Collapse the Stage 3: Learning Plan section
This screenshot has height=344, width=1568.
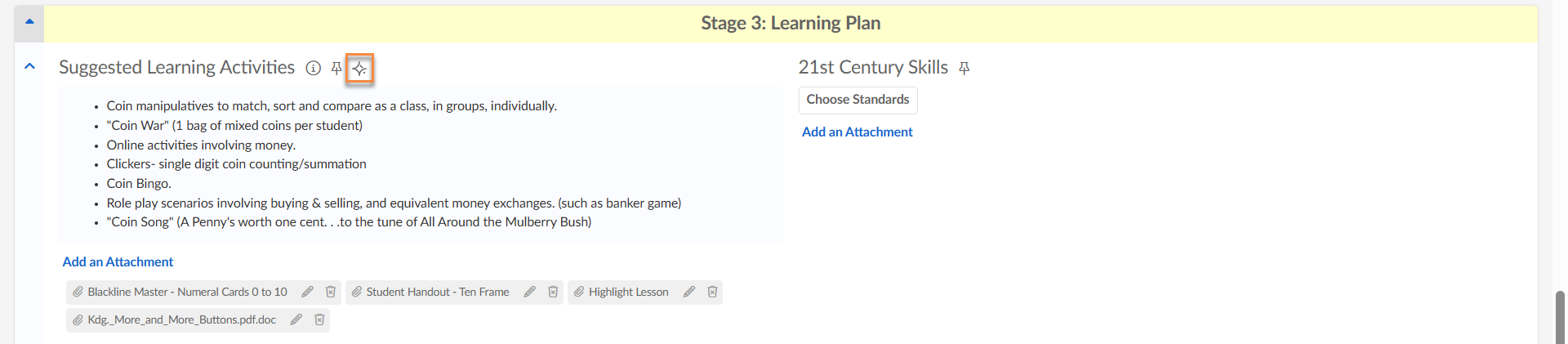tap(29, 22)
